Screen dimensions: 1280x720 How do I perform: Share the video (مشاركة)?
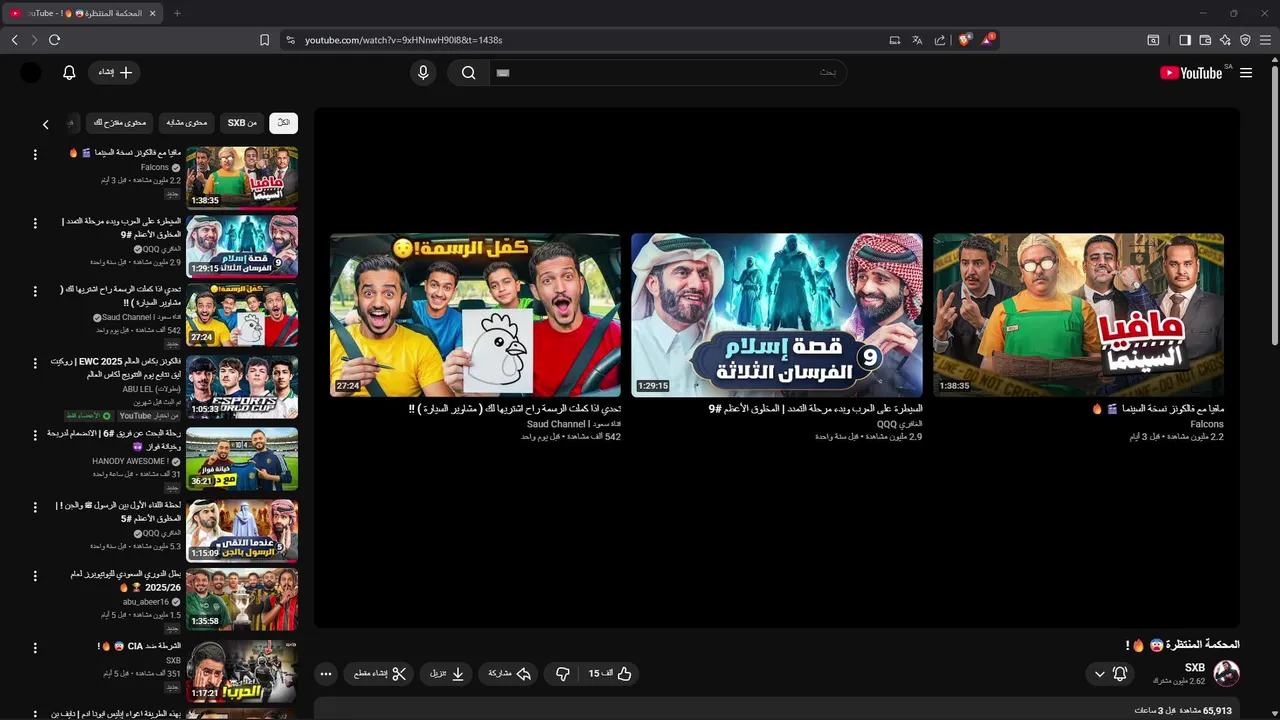(509, 674)
